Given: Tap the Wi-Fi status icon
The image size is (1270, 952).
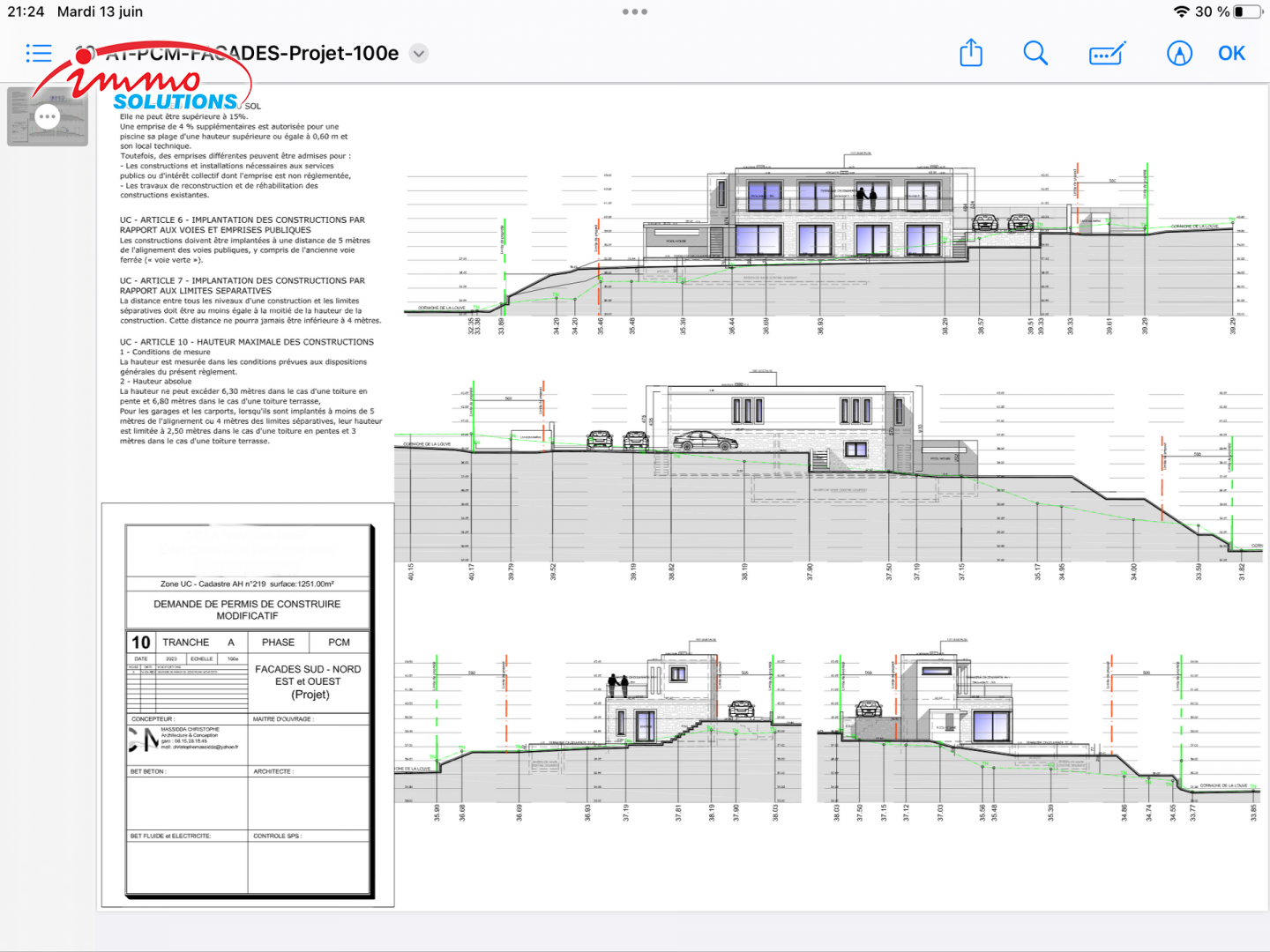Looking at the screenshot, I should point(1181,11).
